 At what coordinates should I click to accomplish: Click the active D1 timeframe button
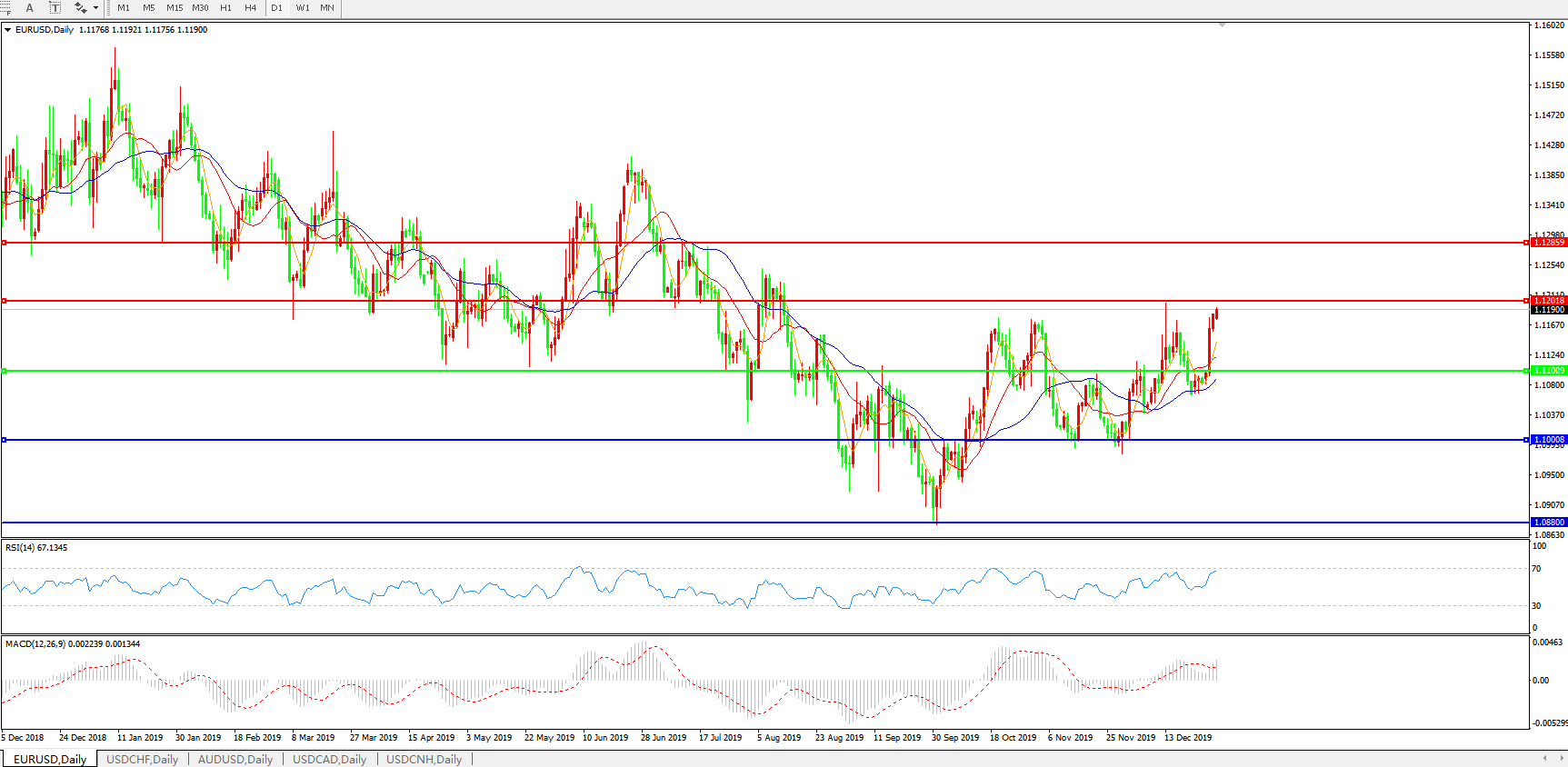coord(277,8)
